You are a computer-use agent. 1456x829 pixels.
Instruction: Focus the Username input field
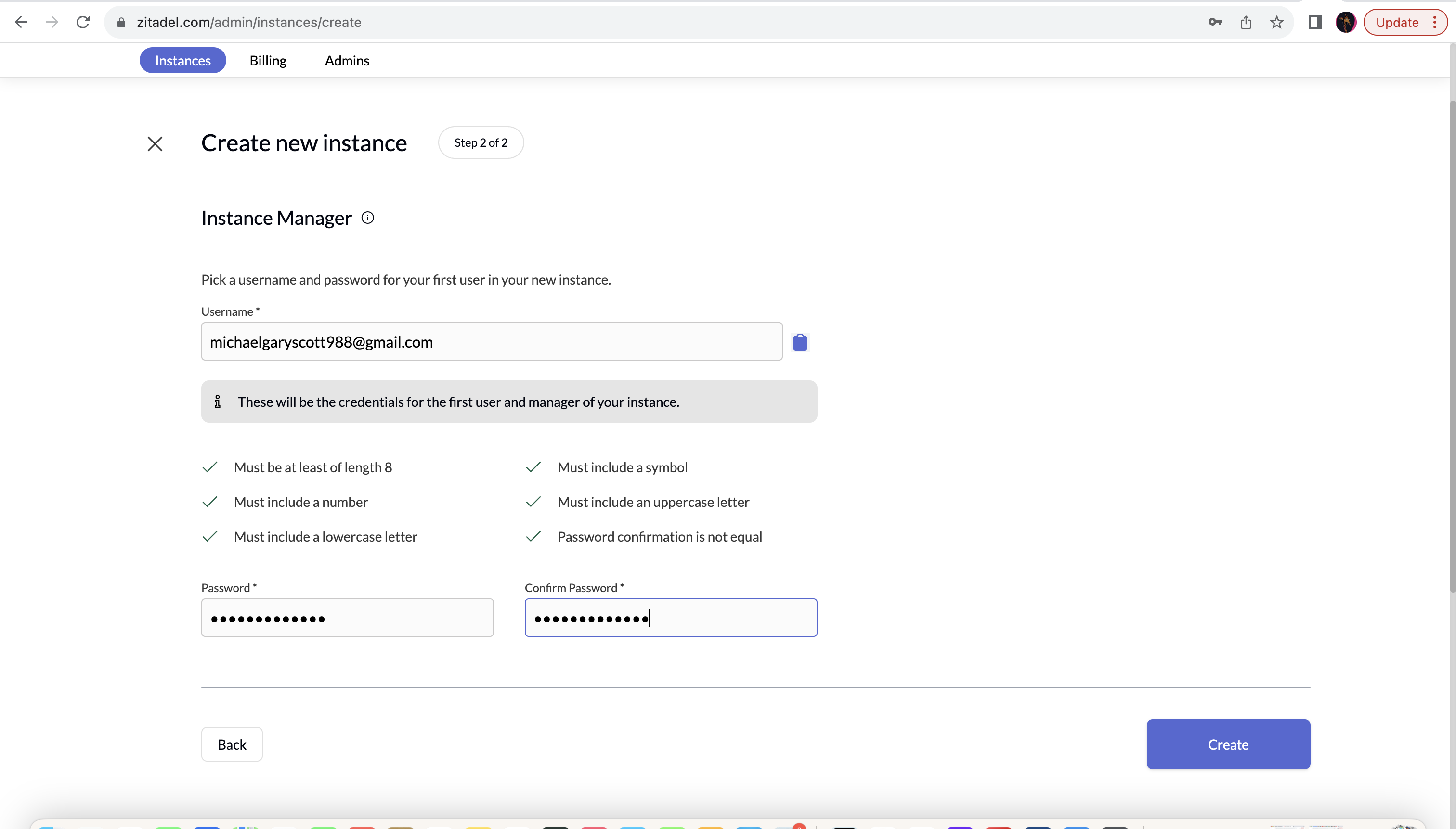(492, 342)
